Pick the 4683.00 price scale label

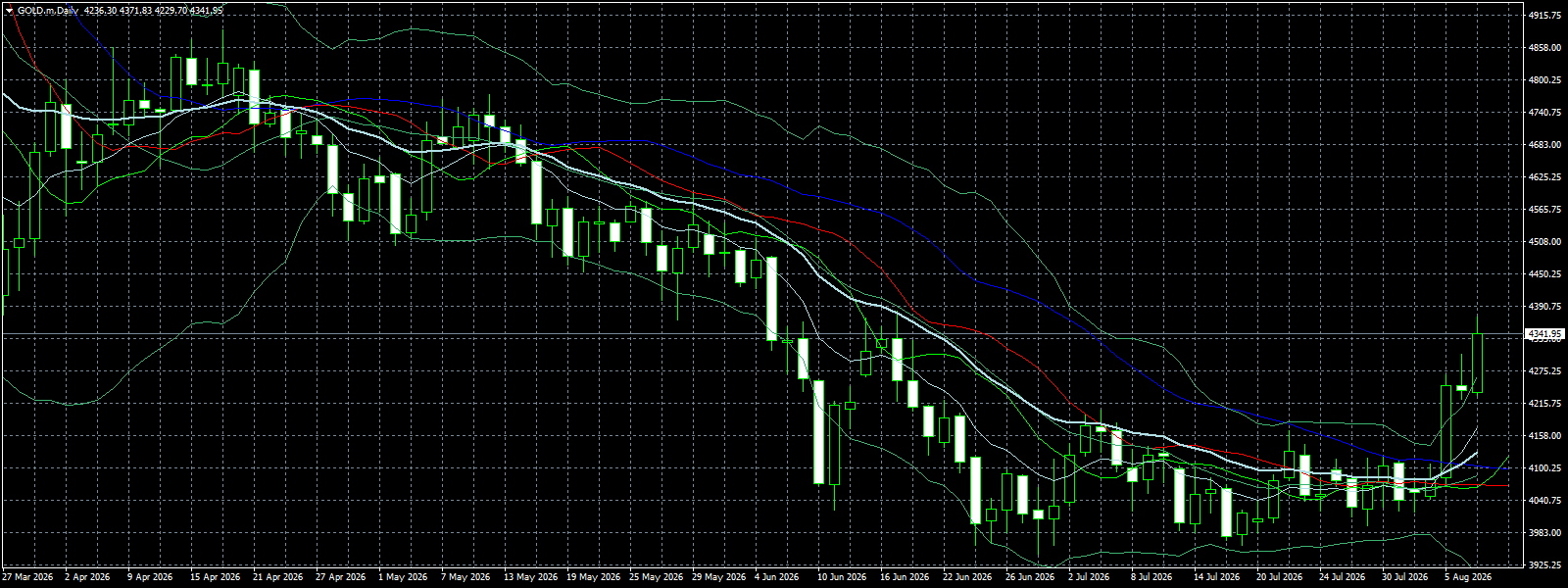click(1544, 145)
